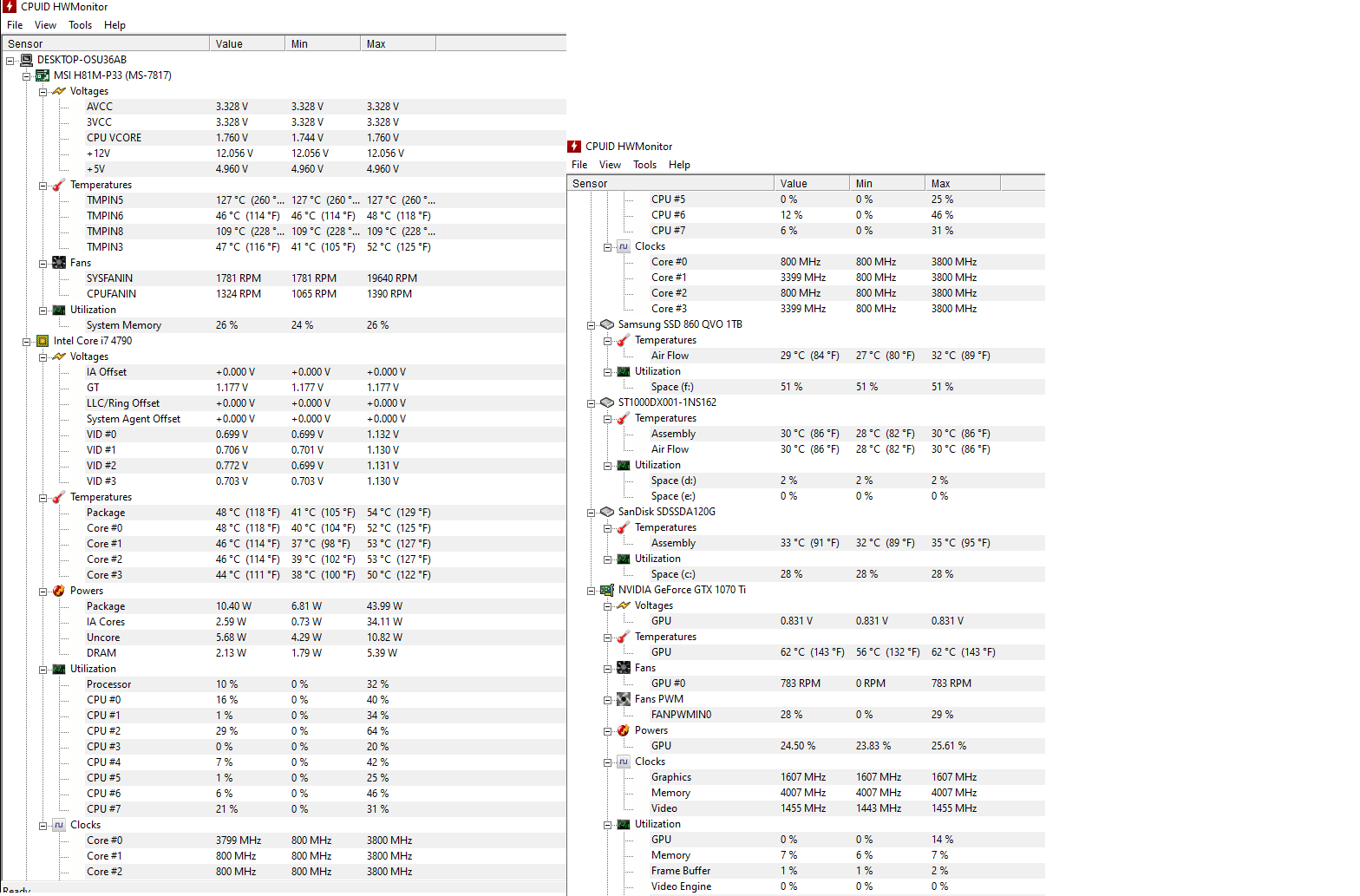The width and height of the screenshot is (1360, 896).
Task: Select the System Memory utilization row
Action: click(x=284, y=325)
